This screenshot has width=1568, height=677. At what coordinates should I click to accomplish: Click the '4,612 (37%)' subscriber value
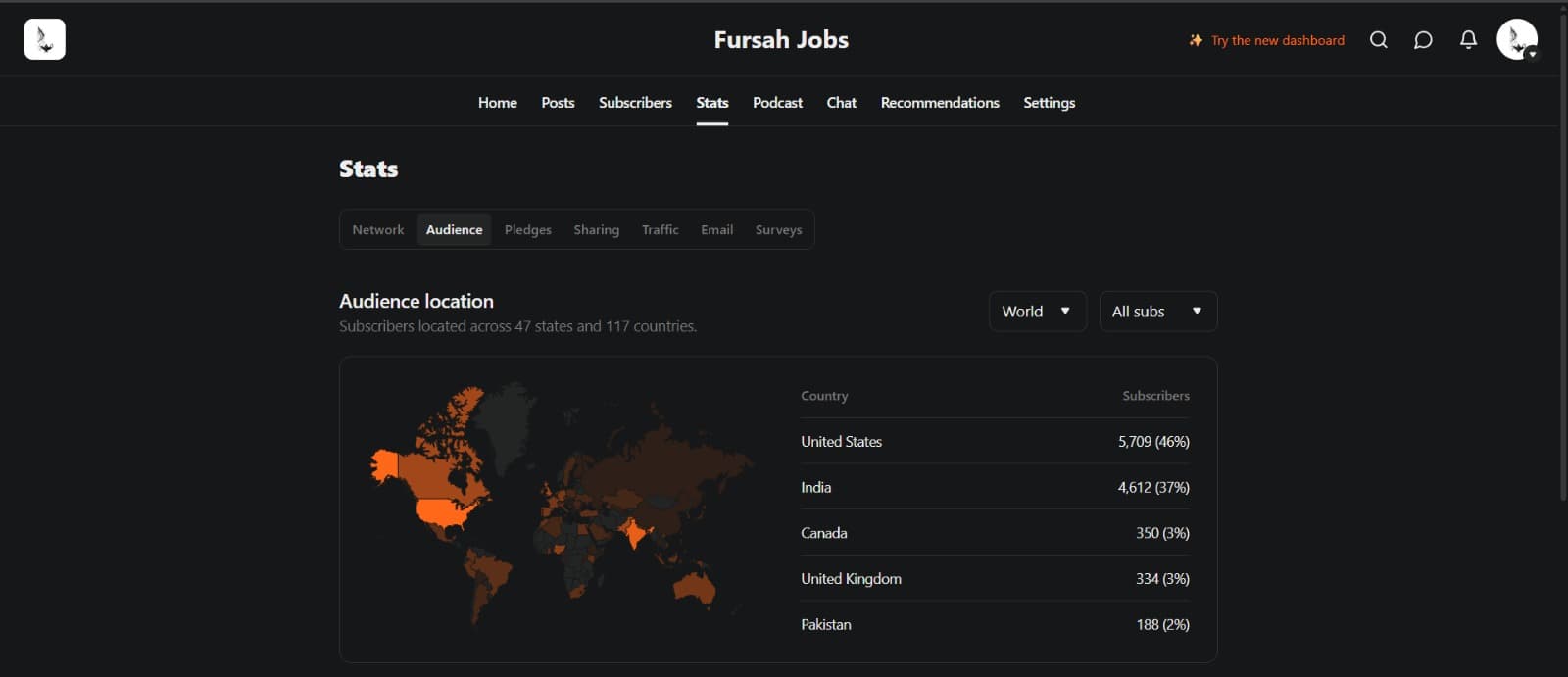pyautogui.click(x=1153, y=487)
